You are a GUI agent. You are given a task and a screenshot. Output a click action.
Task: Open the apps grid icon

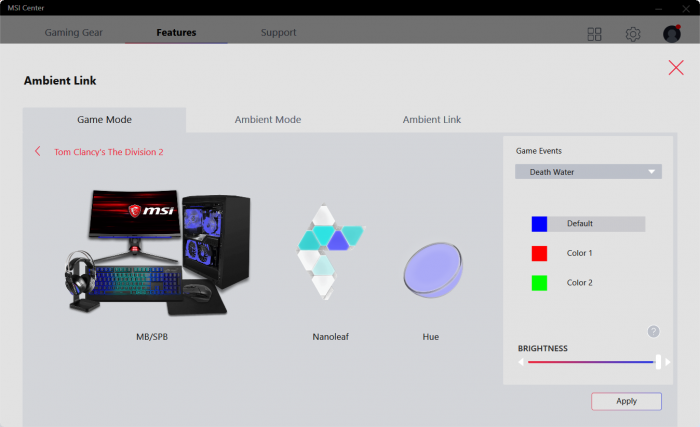[x=594, y=34]
